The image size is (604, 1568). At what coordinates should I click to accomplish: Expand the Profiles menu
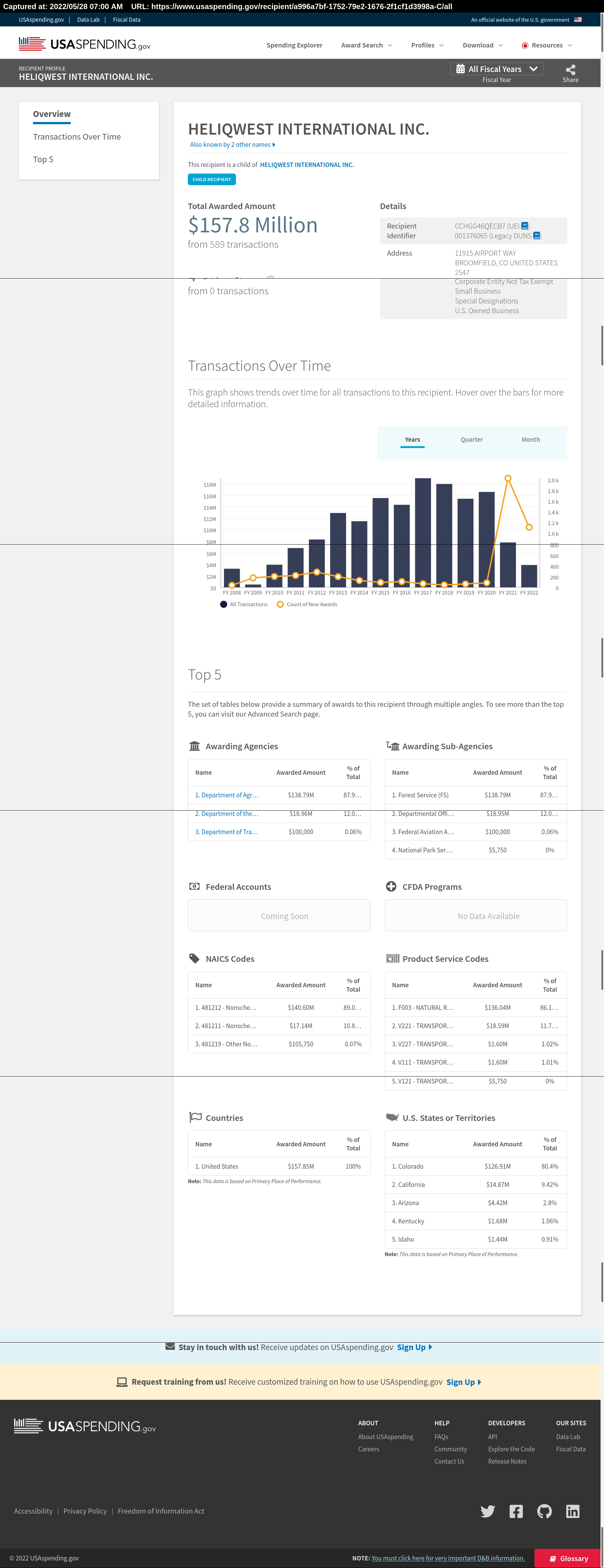point(428,45)
